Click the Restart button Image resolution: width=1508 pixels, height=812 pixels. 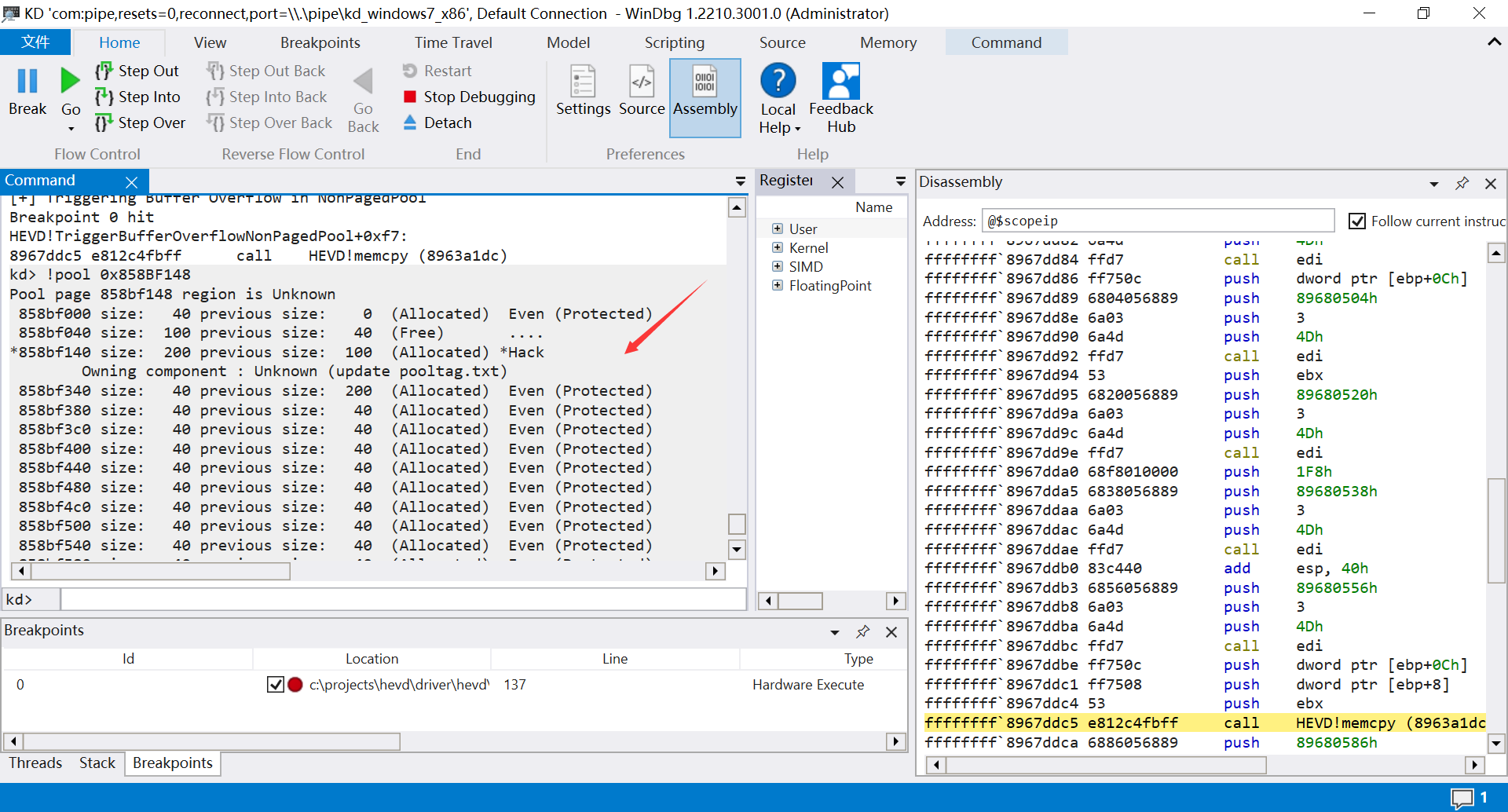pyautogui.click(x=437, y=71)
